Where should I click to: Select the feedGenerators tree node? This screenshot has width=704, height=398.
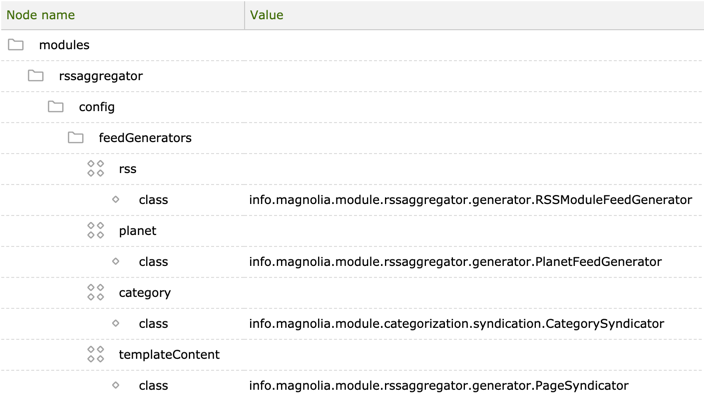(x=145, y=138)
